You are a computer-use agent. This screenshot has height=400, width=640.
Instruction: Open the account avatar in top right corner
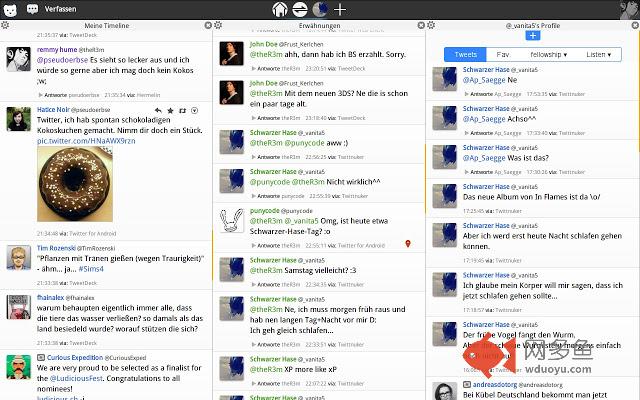[629, 10]
